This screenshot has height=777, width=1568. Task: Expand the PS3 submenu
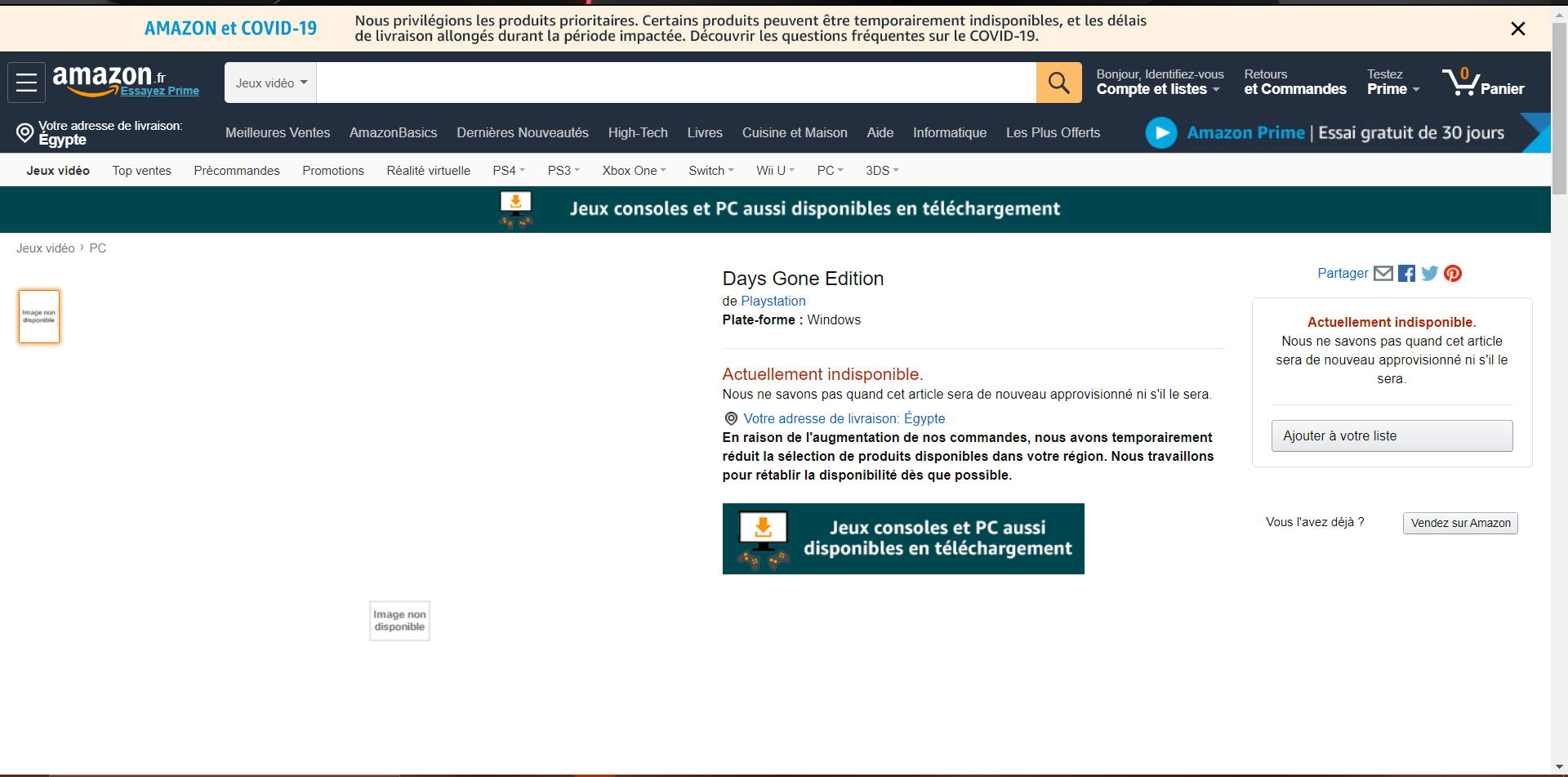point(563,170)
